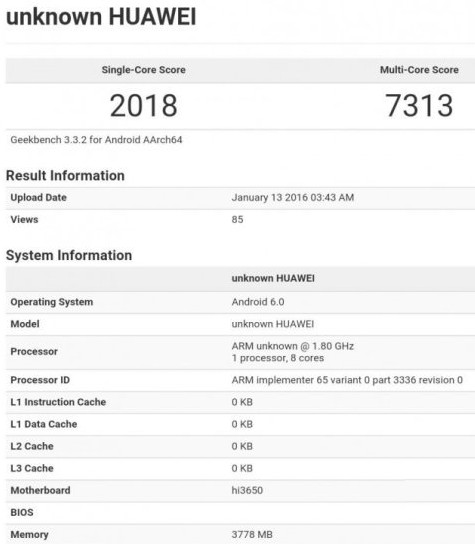Select the BIOS row label
Screen dimensions: 475x544
22,512
